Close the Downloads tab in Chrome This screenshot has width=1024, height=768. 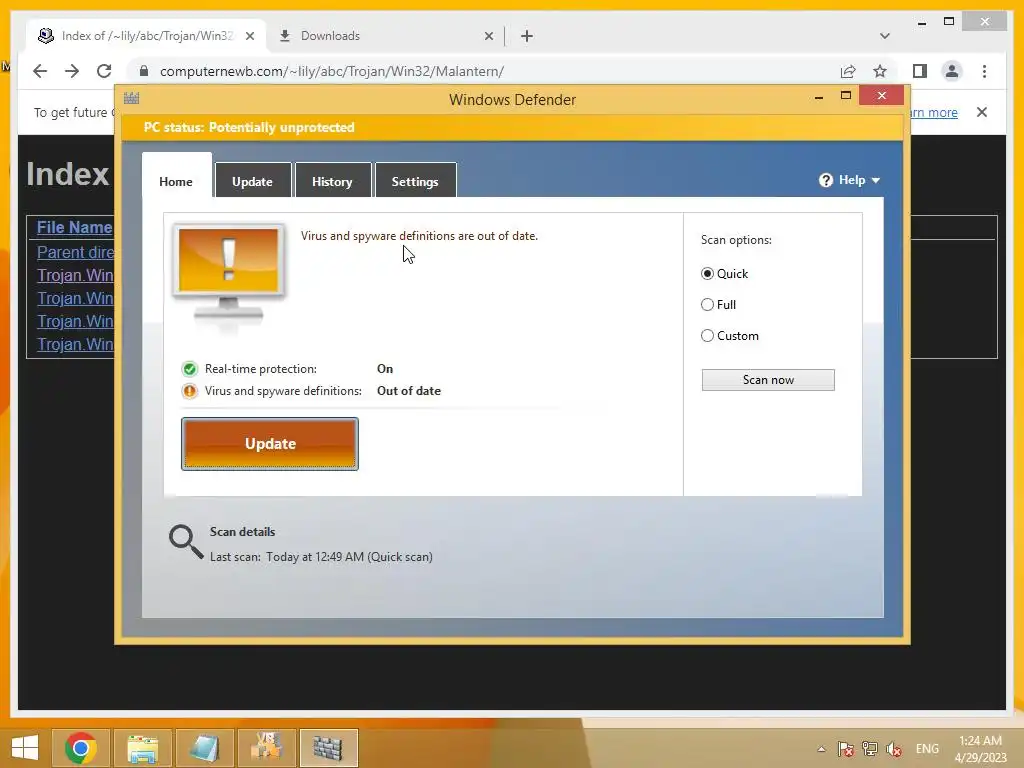pyautogui.click(x=488, y=36)
